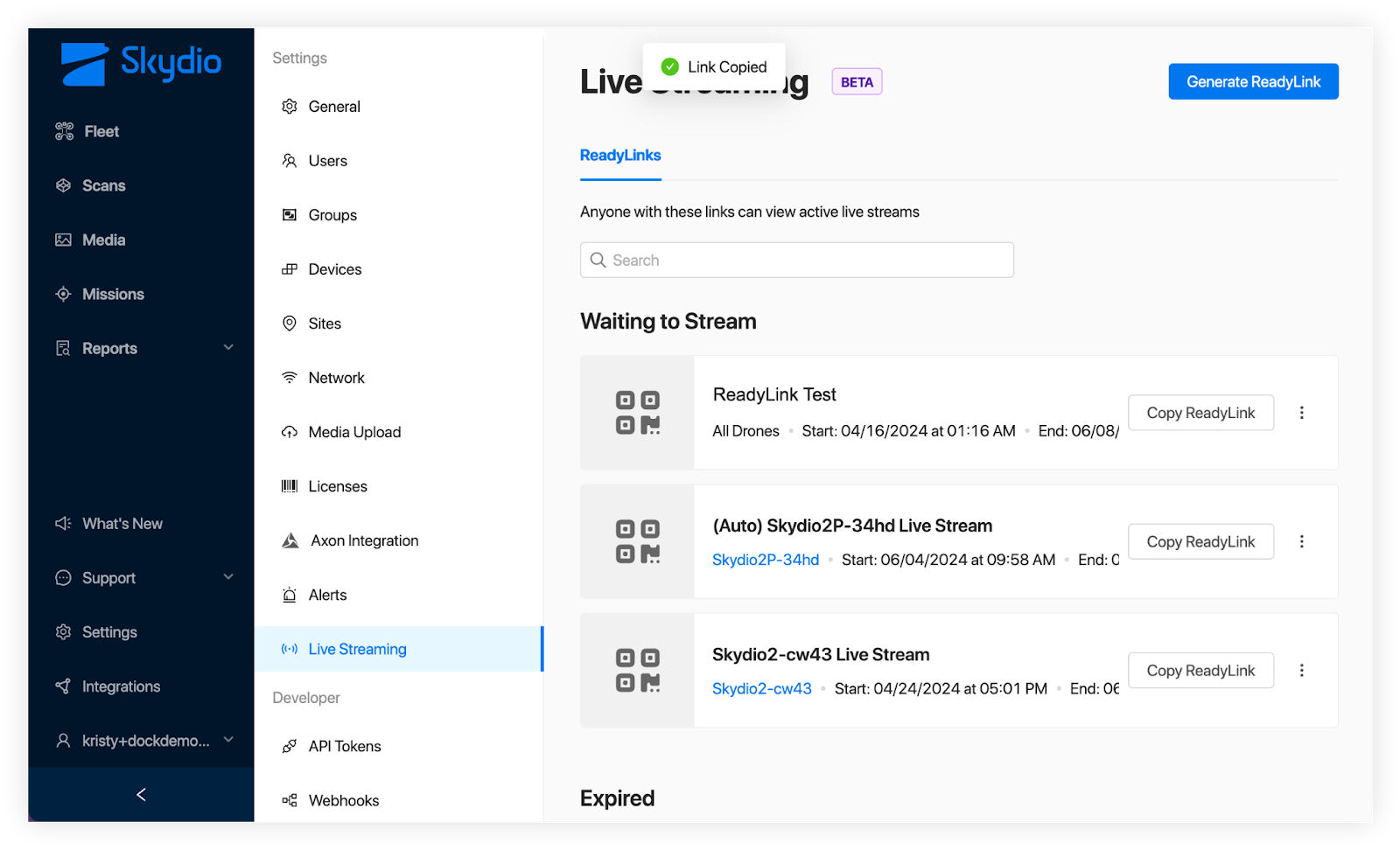Open API Tokens developer settings
Image resolution: width=1400 pixels, height=850 pixels.
click(x=345, y=746)
